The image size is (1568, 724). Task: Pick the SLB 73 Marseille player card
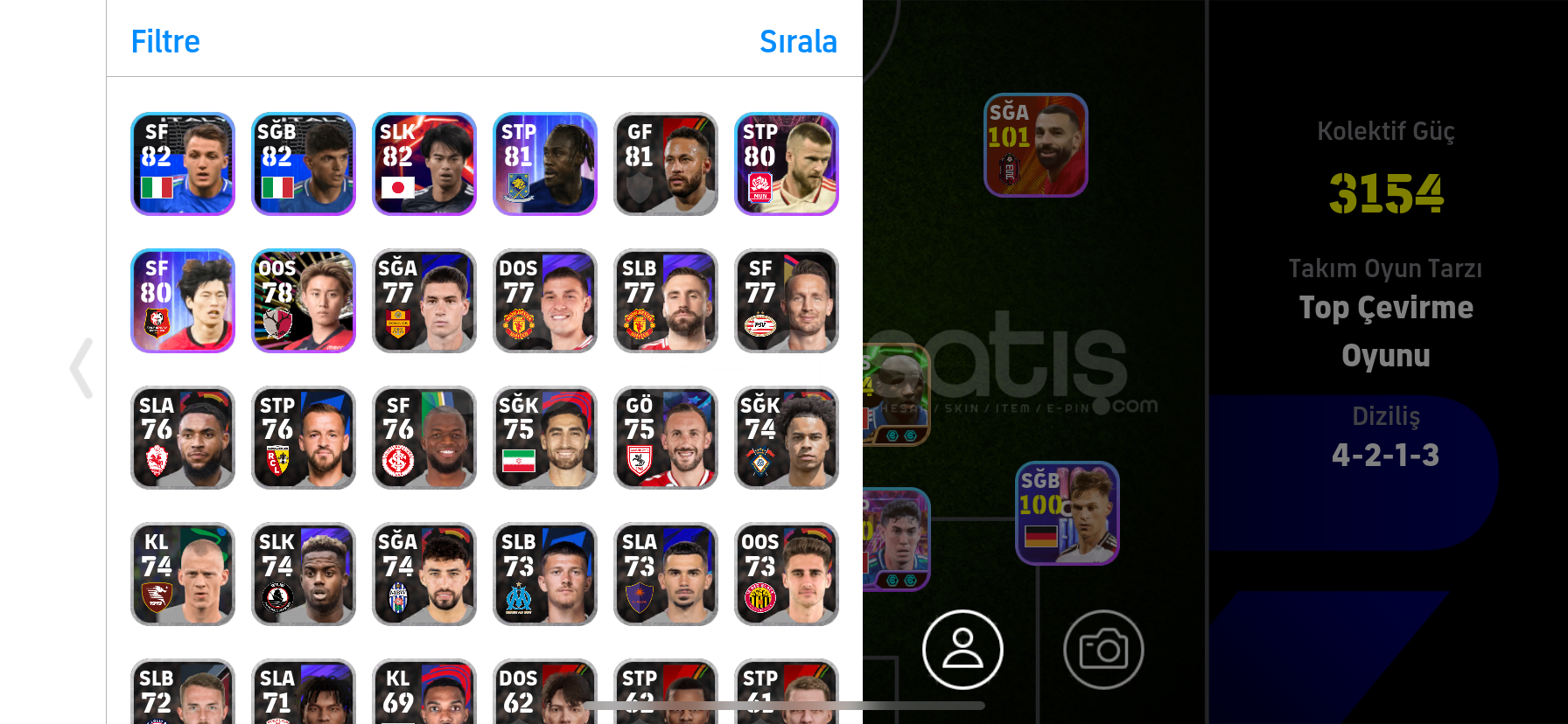coord(545,574)
